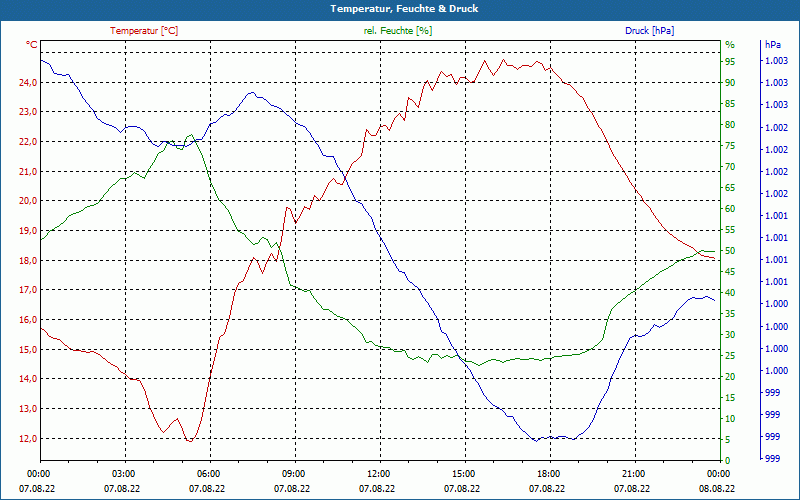Click the '23,0' temperature axis value
The image size is (800, 500).
pos(28,112)
